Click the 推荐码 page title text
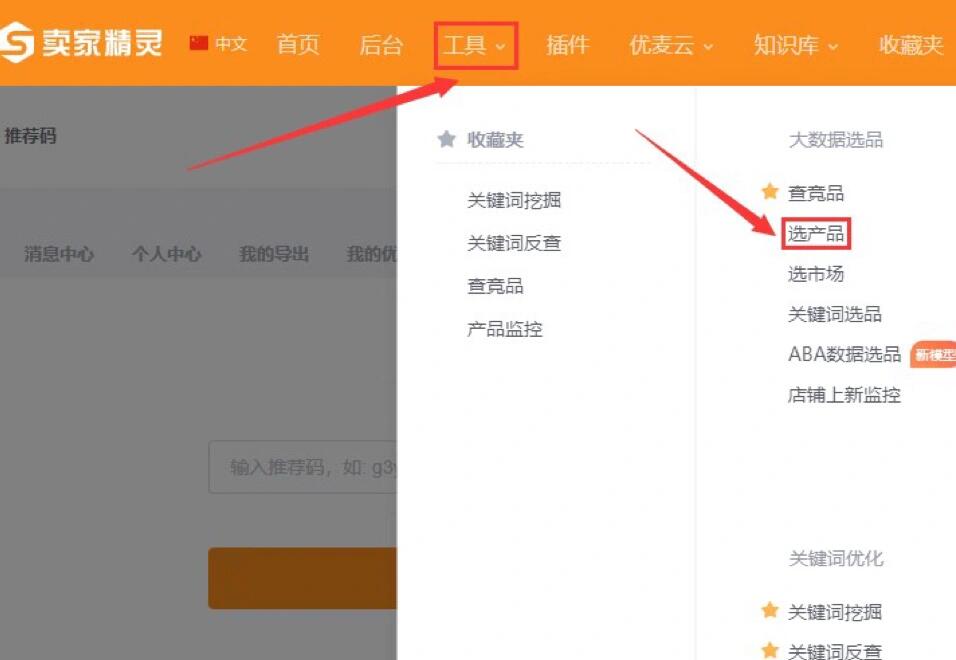 pos(30,135)
